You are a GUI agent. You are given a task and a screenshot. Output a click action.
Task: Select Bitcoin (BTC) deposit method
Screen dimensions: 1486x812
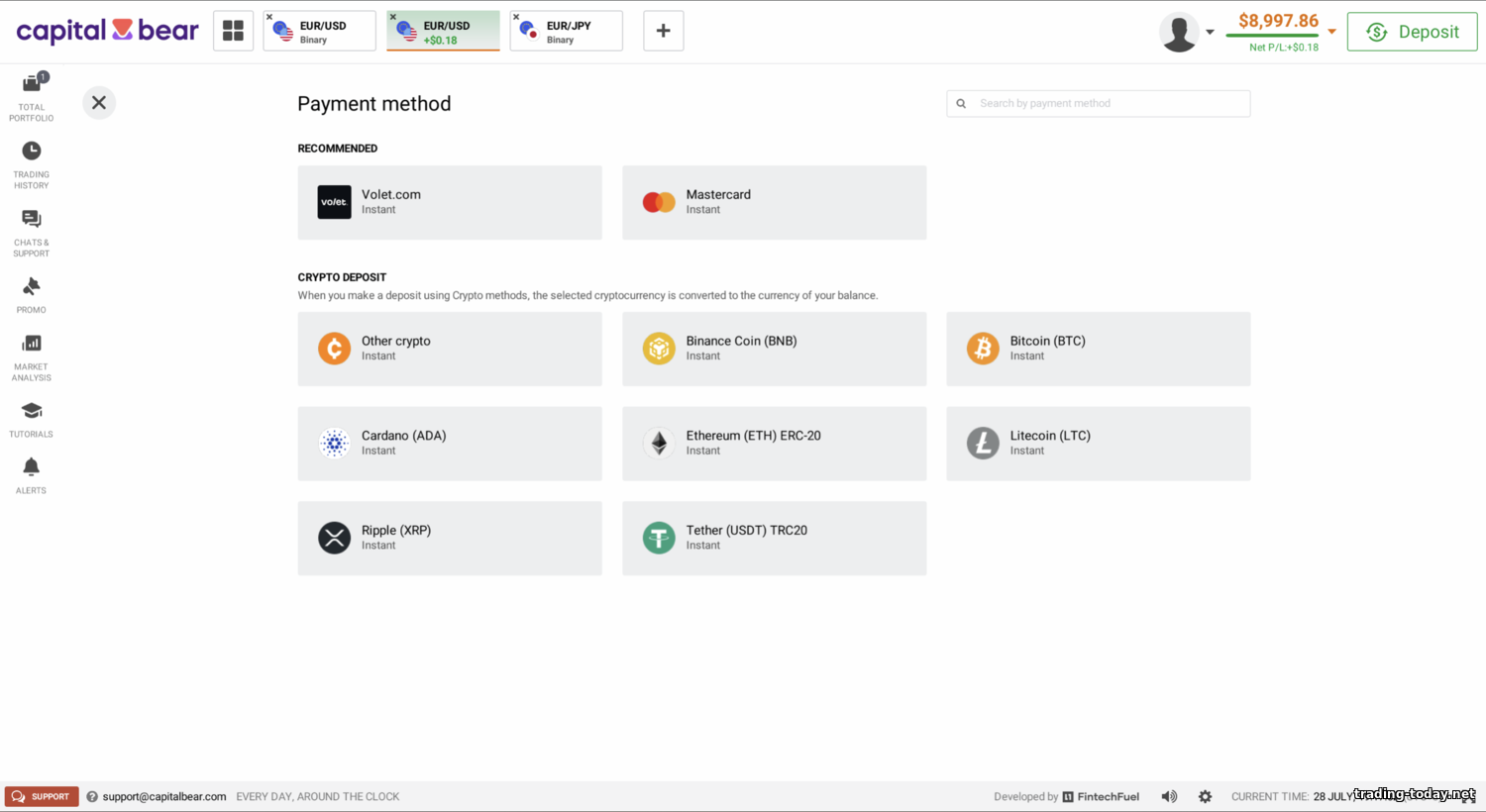(x=1098, y=349)
